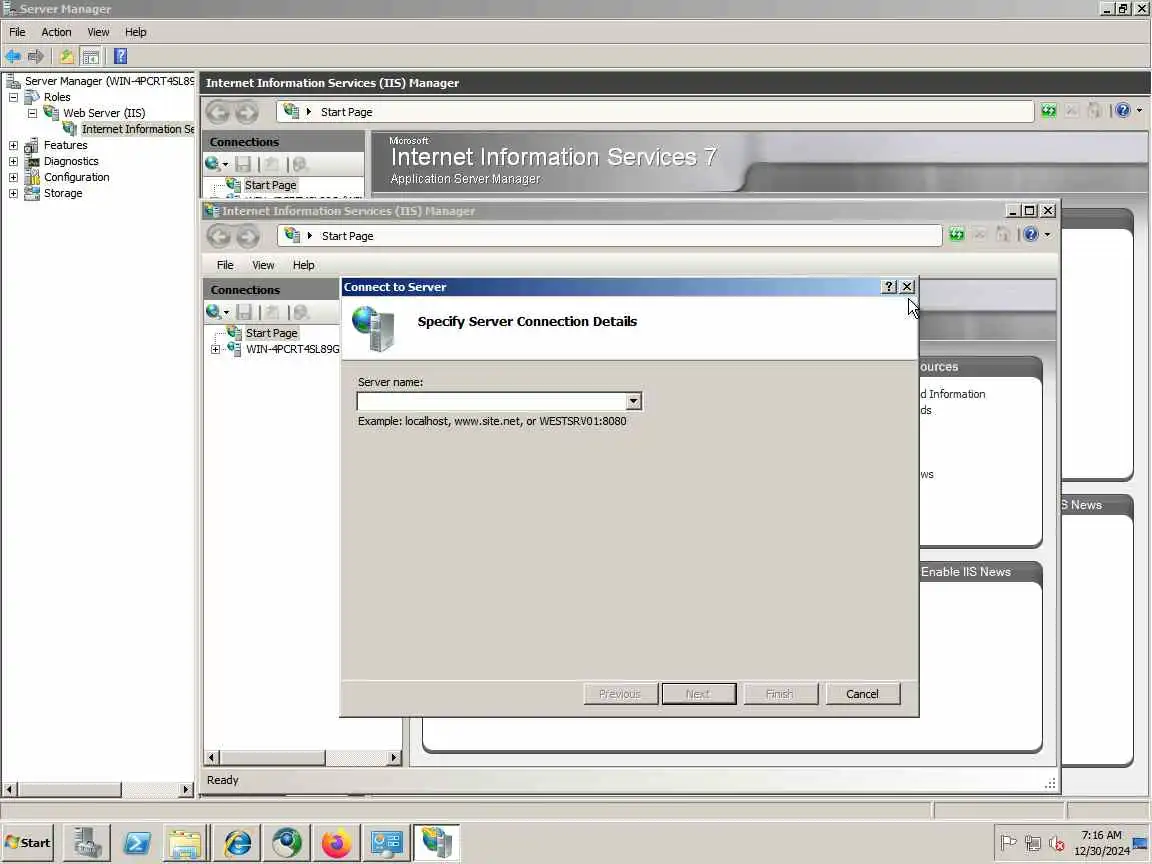
Task: Click in the Server name input field
Action: 492,401
